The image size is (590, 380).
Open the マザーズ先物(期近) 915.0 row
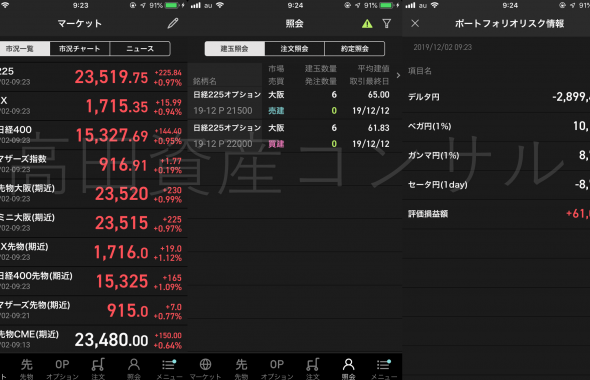[x=93, y=310]
